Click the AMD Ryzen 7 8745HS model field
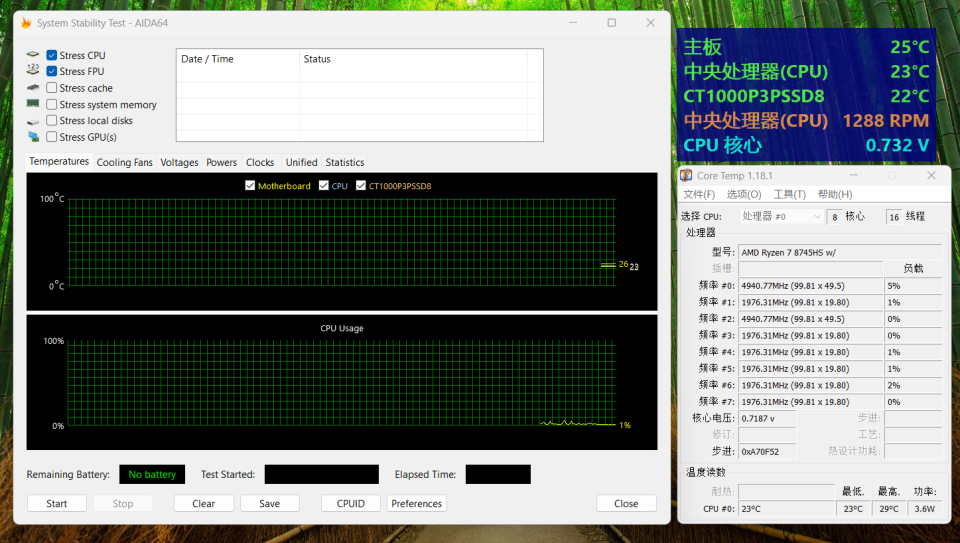 point(840,252)
